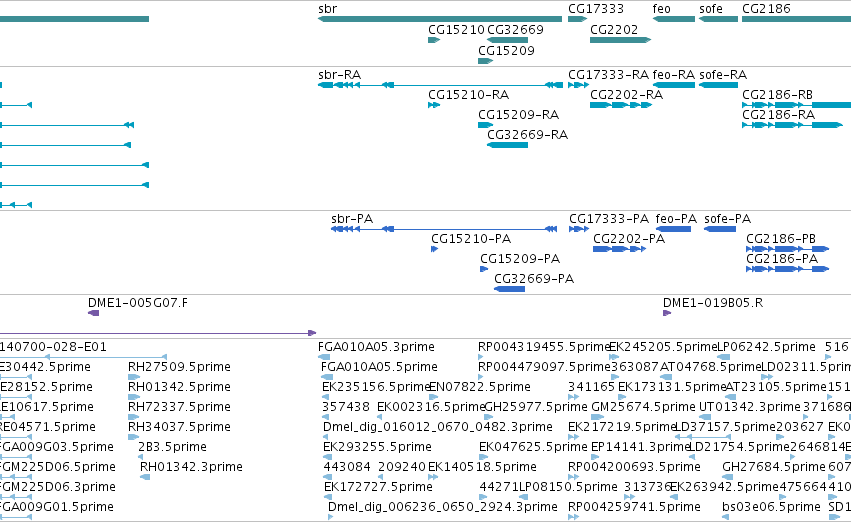The height and width of the screenshot is (522, 851).
Task: Open the feo-RA transcript label
Action: click(x=674, y=75)
